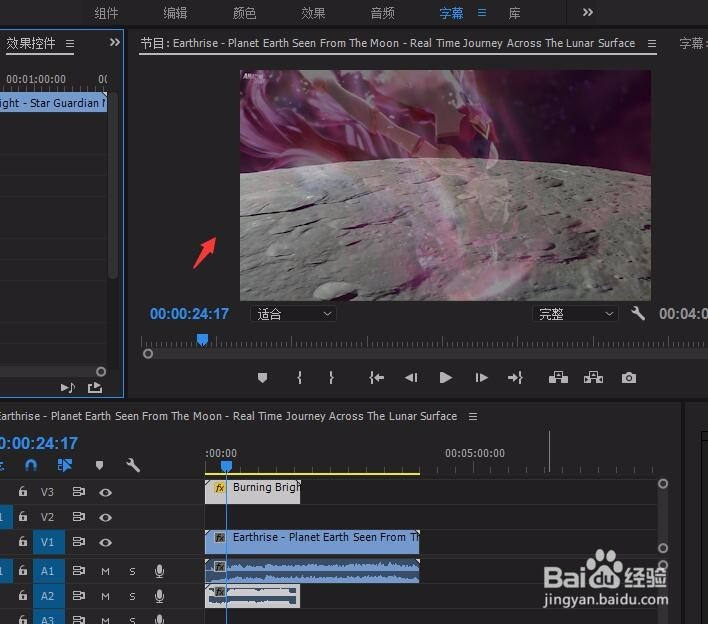708x624 pixels.
Task: Open timeline sequence panel menu
Action: [473, 416]
